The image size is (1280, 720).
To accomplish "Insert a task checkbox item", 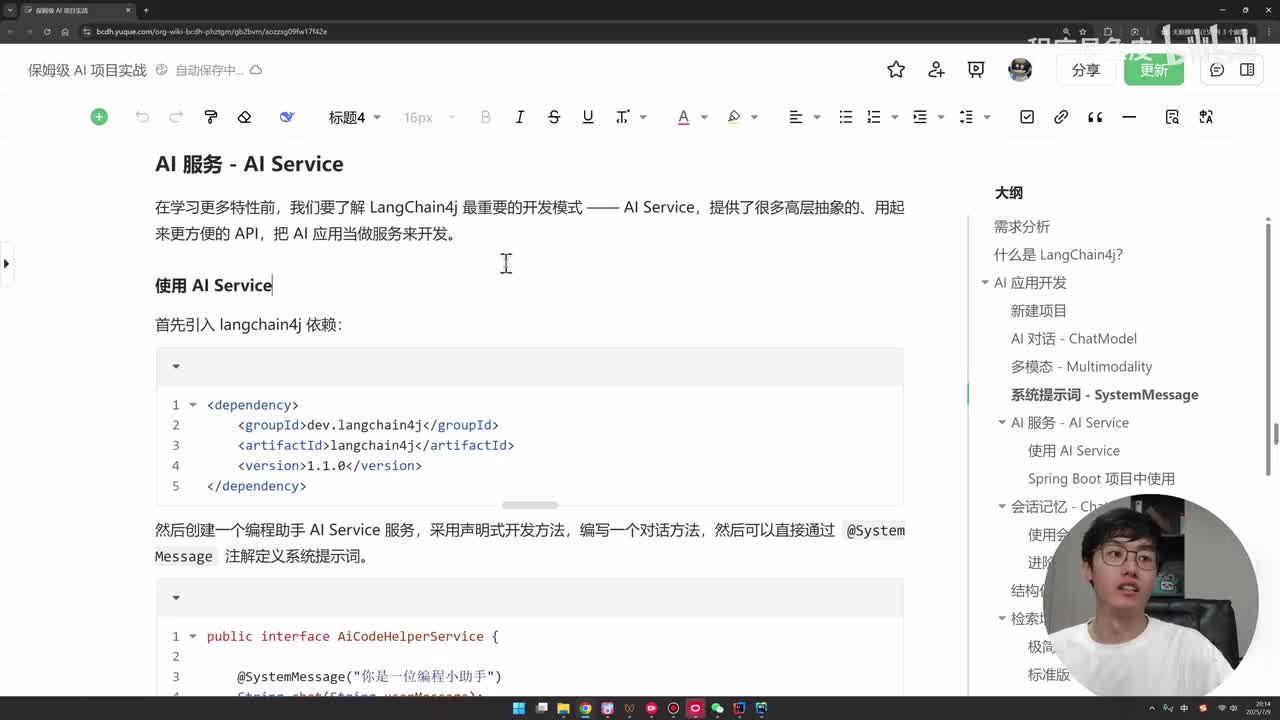I will point(1027,117).
